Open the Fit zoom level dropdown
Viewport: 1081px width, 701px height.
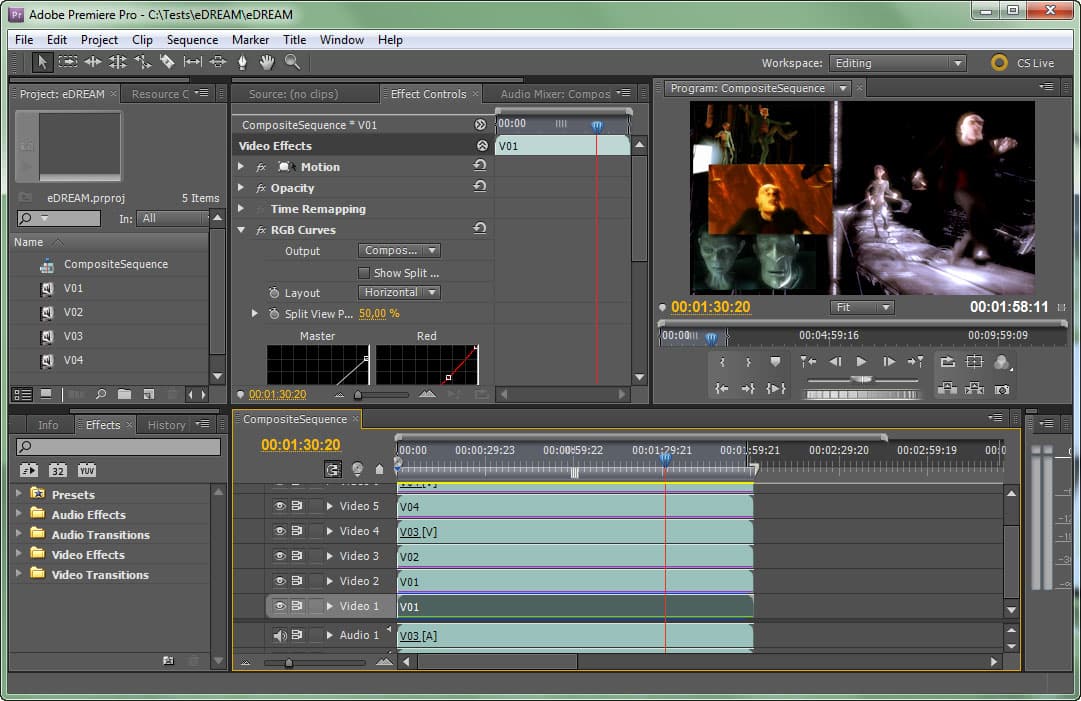tap(861, 307)
